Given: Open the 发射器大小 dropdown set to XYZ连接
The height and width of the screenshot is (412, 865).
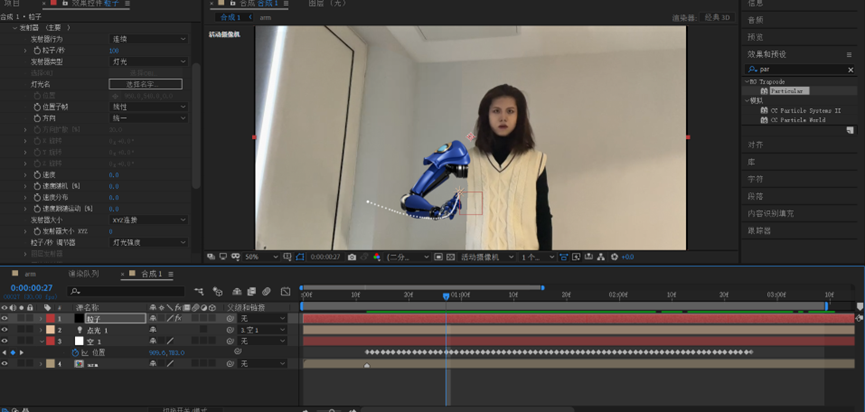Looking at the screenshot, I should pyautogui.click(x=148, y=220).
